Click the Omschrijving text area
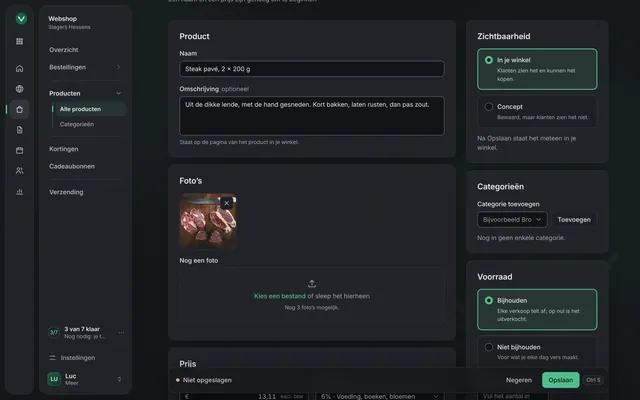The width and height of the screenshot is (640, 400). pyautogui.click(x=312, y=116)
